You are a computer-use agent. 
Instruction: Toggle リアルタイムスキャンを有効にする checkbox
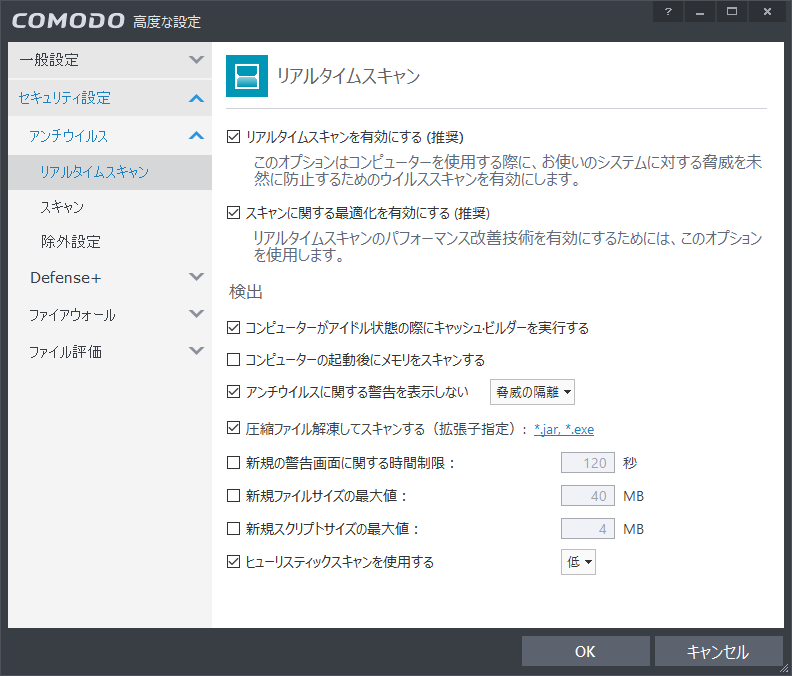click(x=233, y=136)
